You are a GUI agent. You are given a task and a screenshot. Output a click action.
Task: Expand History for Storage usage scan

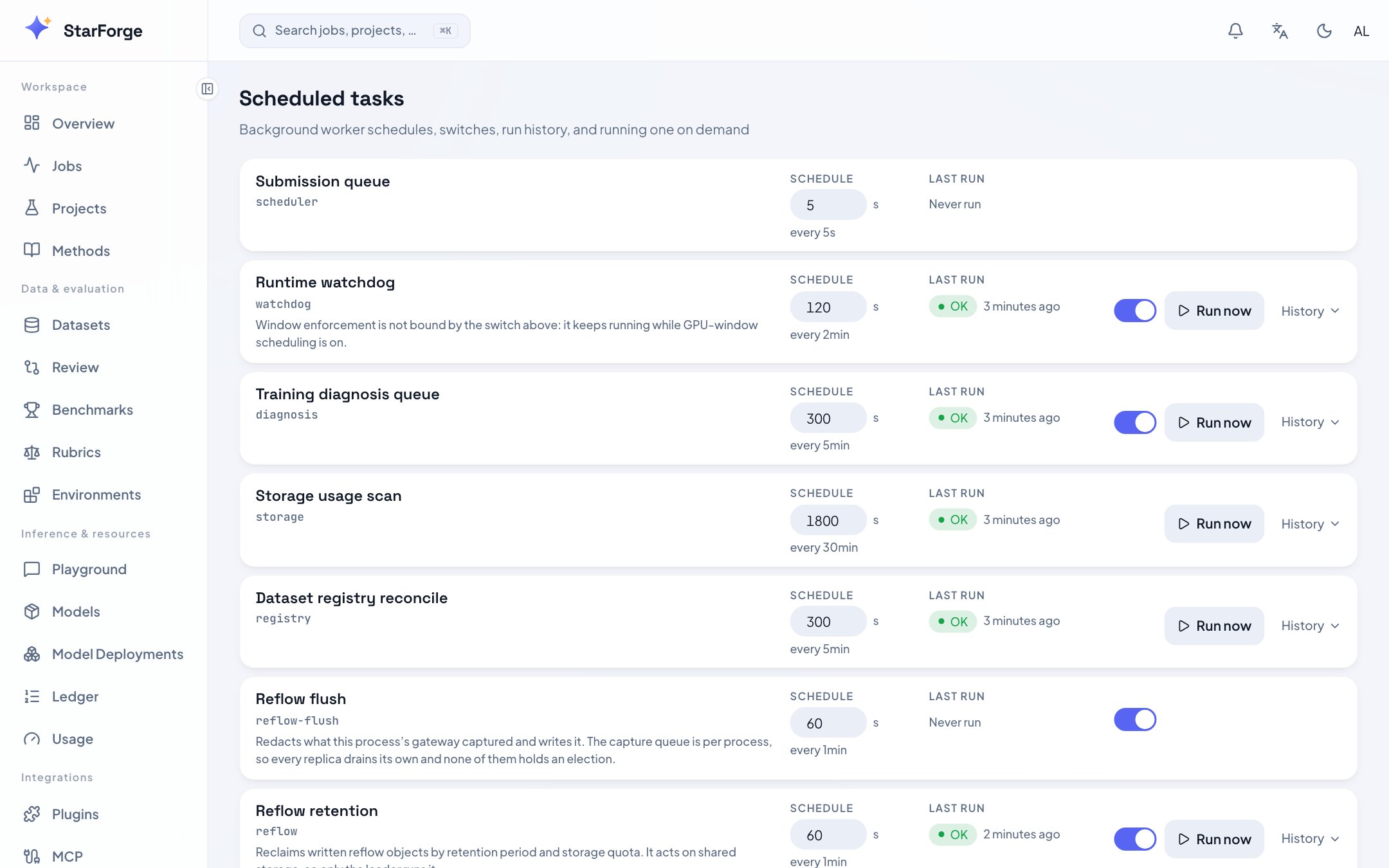click(1310, 524)
